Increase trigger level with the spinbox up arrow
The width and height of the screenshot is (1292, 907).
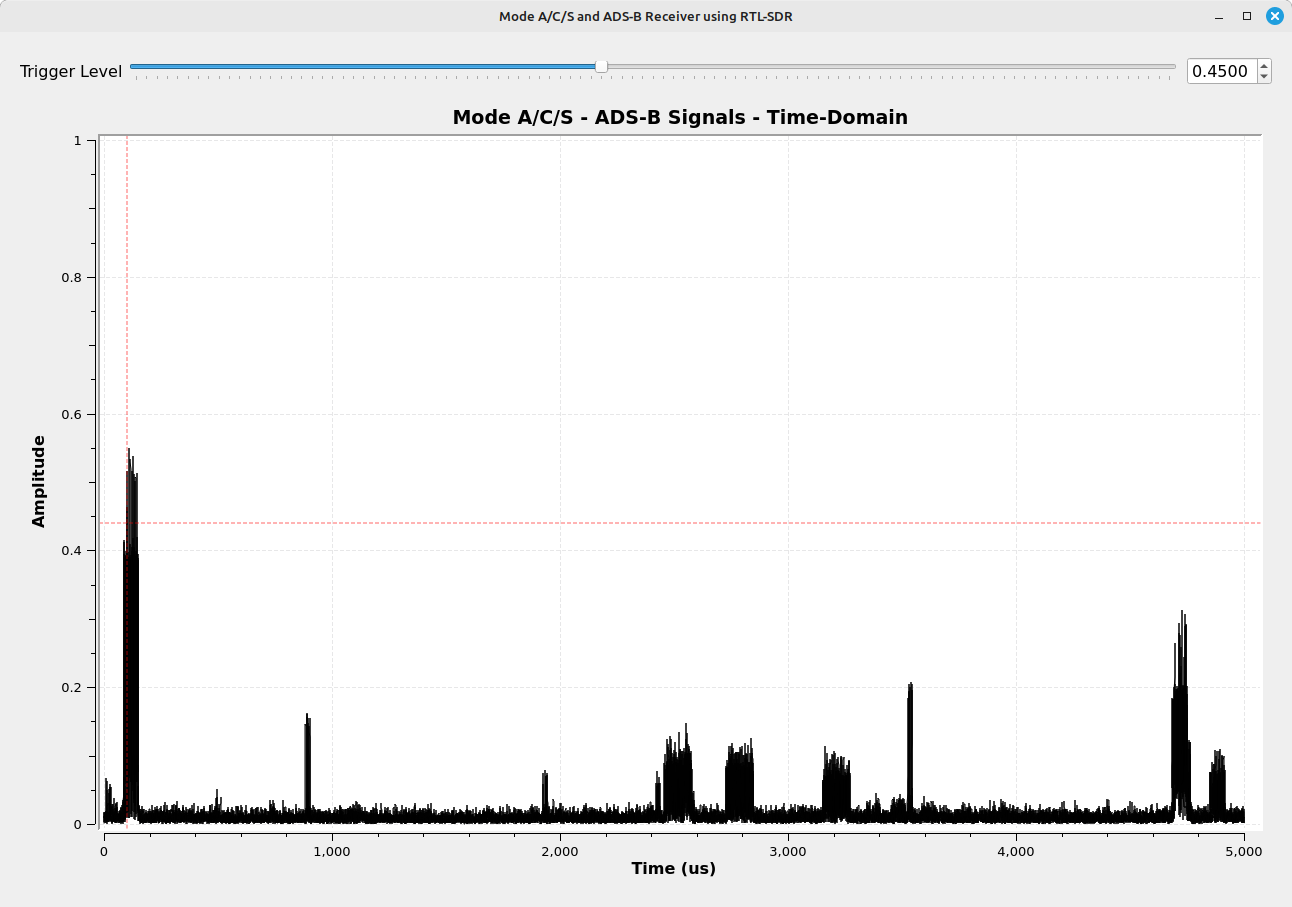(x=1264, y=66)
